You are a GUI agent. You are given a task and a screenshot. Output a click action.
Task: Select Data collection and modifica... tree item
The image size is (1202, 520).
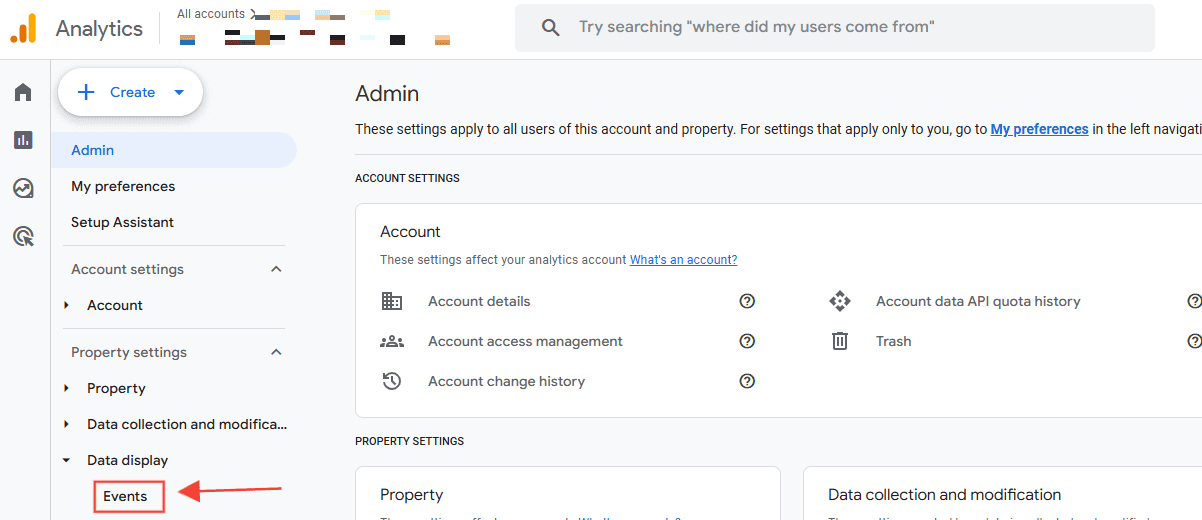[x=187, y=424]
